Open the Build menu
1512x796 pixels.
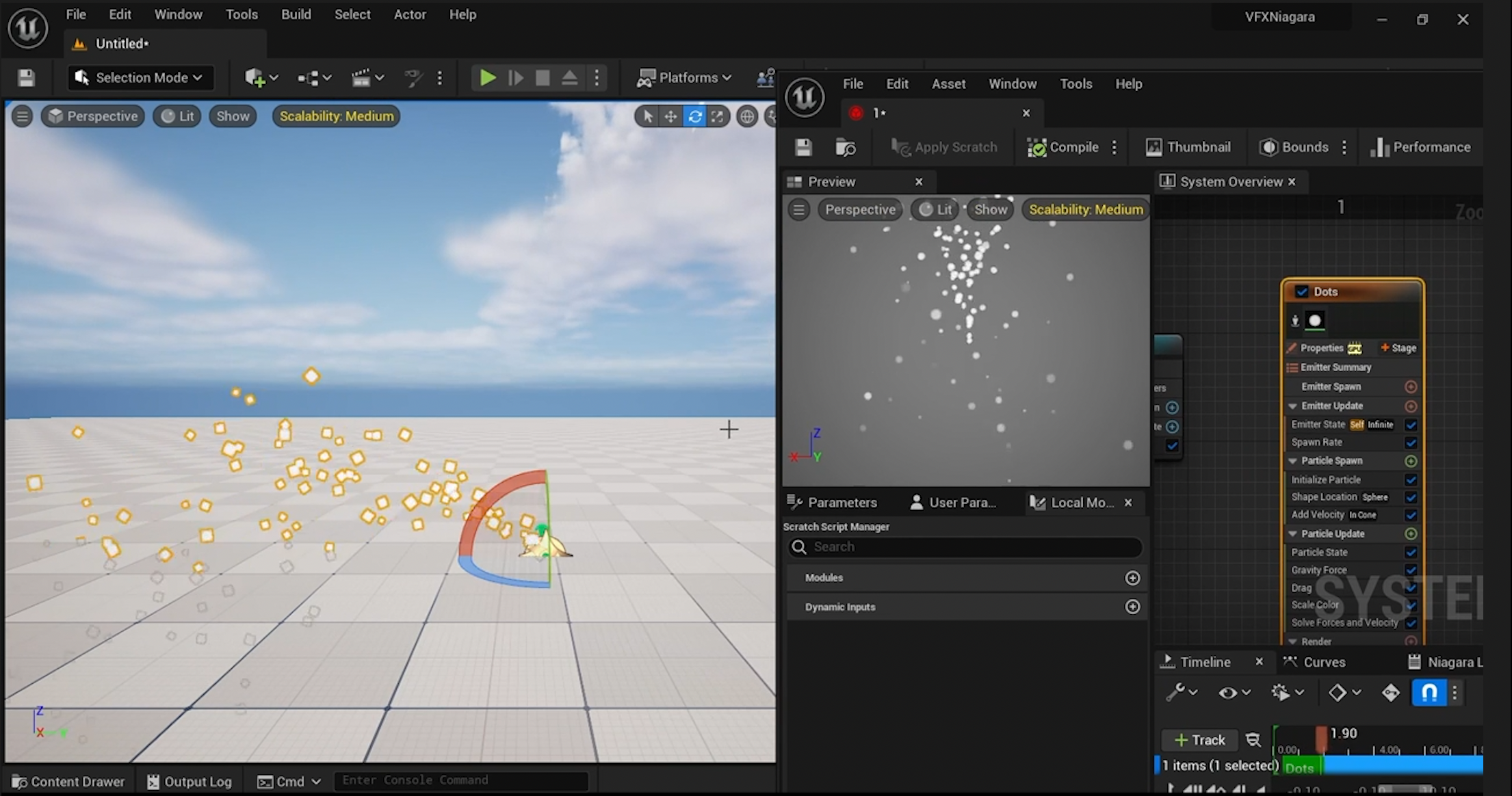296,14
